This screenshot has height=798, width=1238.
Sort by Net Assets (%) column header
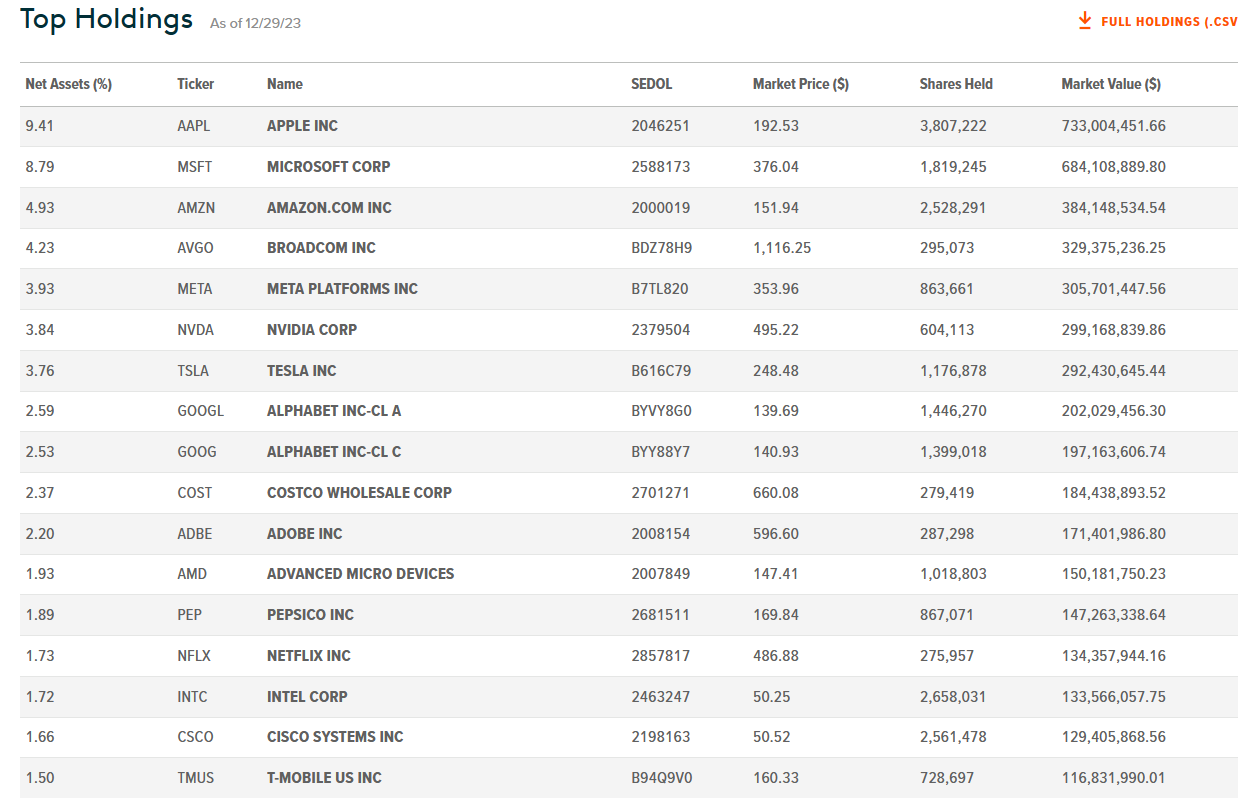(x=68, y=84)
